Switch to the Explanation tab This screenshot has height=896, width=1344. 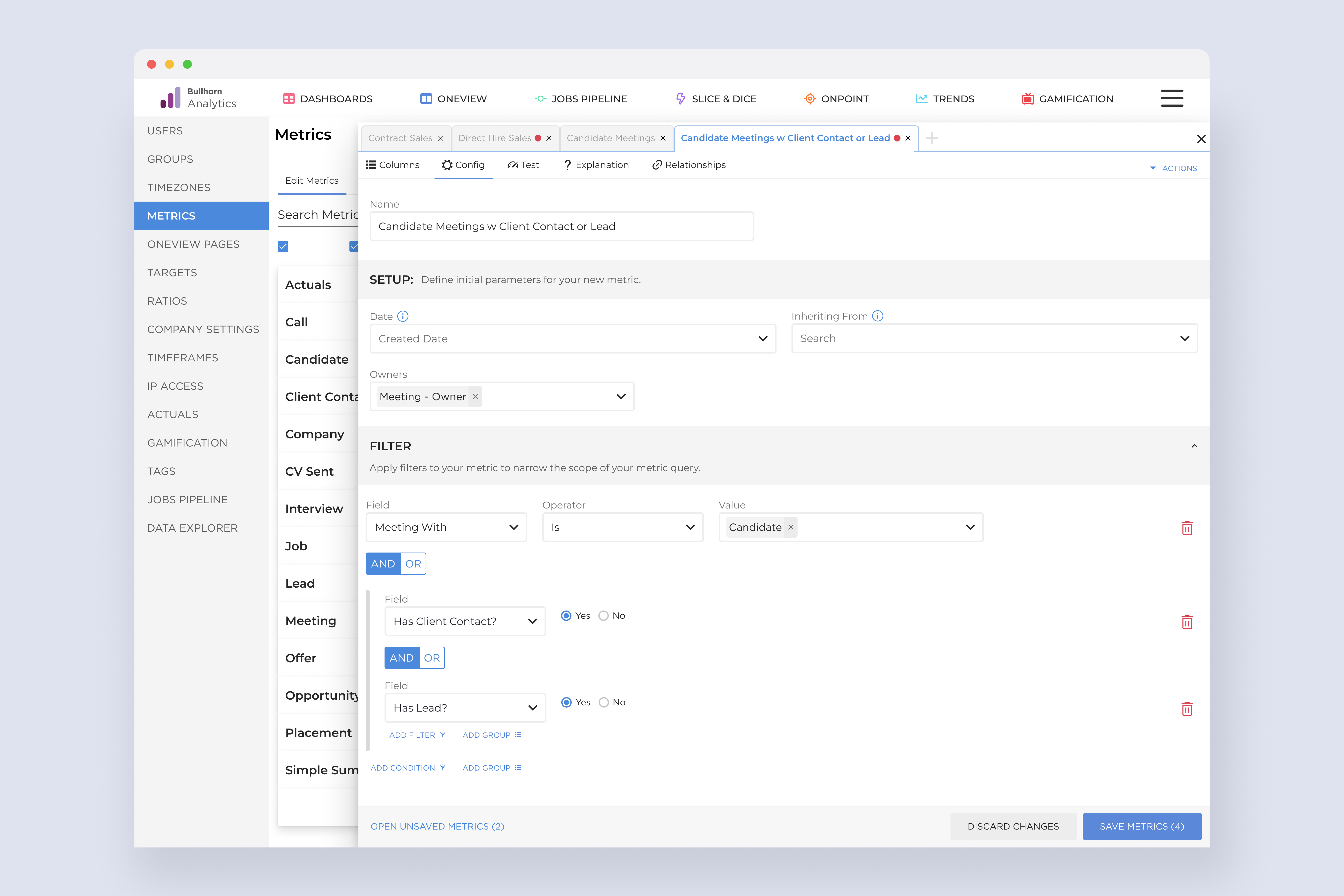point(596,165)
